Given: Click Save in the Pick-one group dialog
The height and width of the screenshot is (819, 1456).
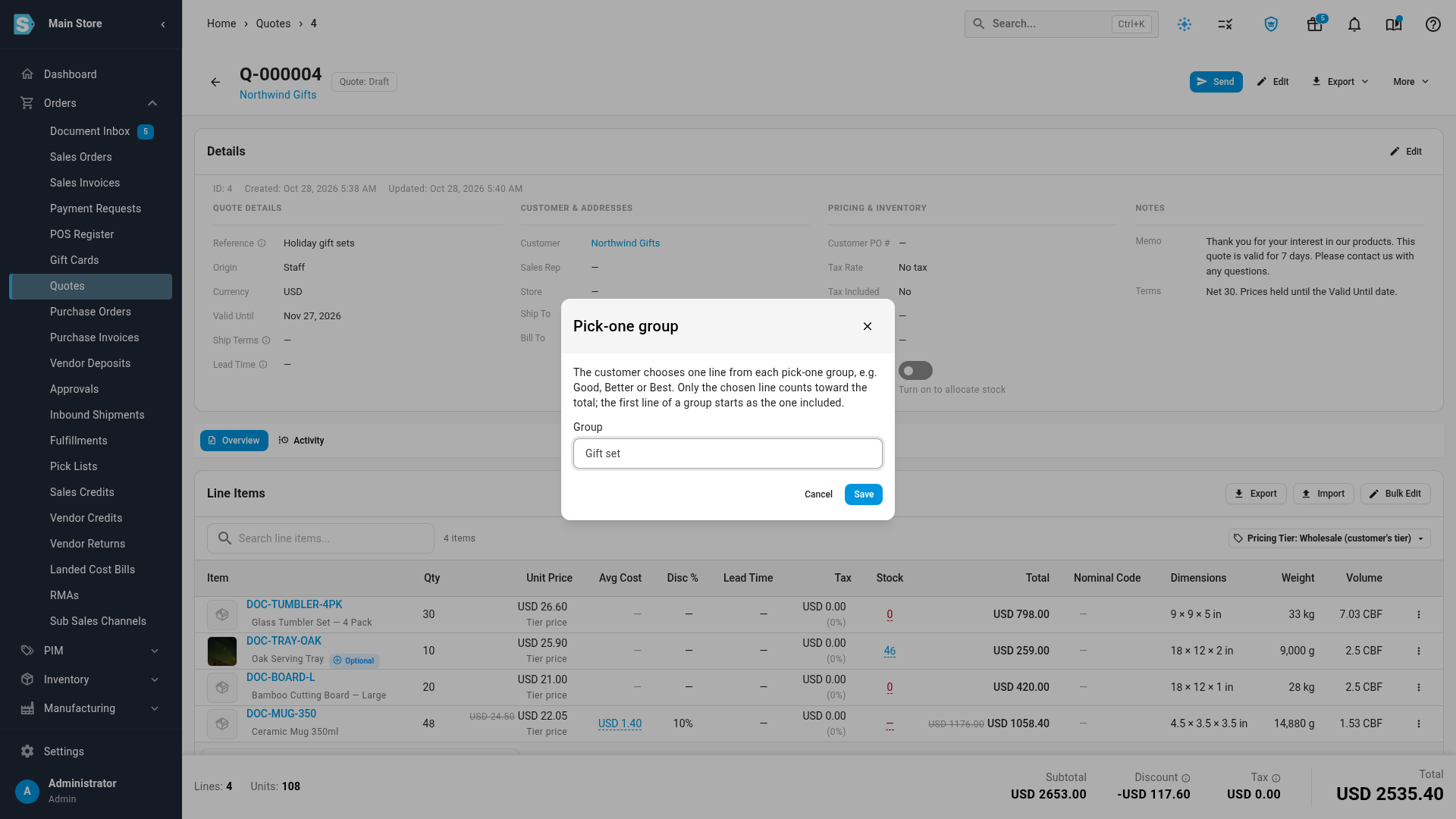Looking at the screenshot, I should click(x=864, y=494).
